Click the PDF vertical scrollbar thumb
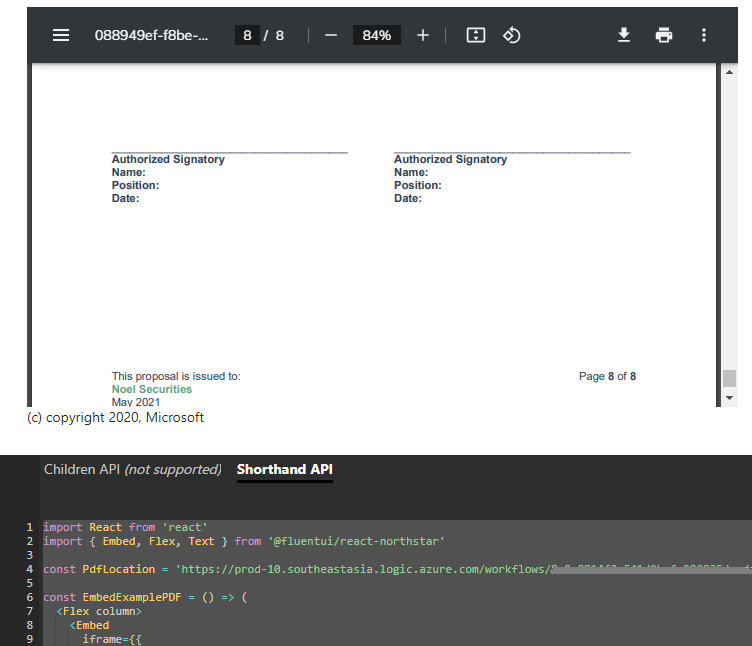The width and height of the screenshot is (752, 646). [x=729, y=378]
